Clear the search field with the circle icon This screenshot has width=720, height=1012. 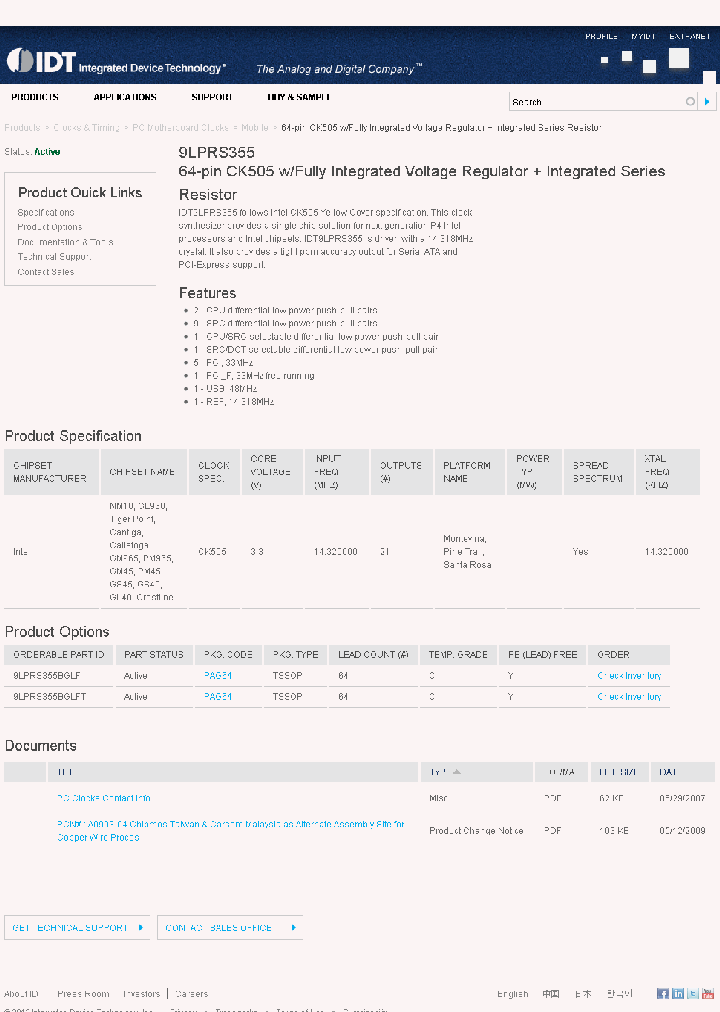(x=690, y=101)
